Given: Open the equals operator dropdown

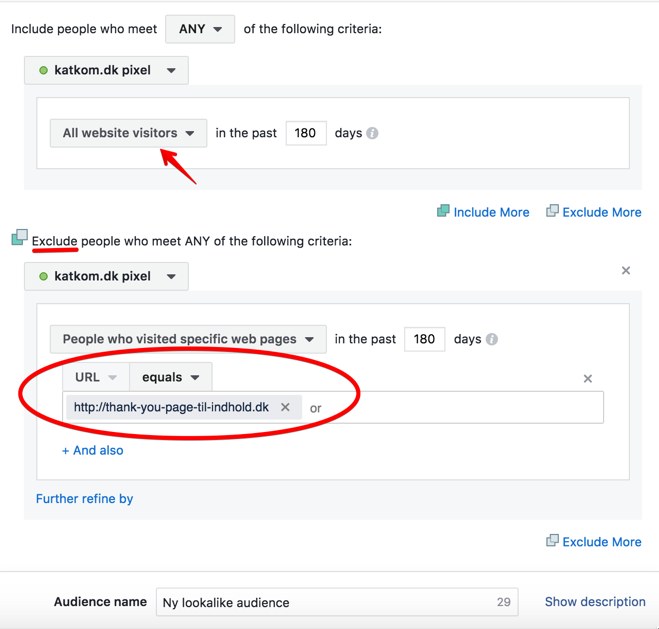Looking at the screenshot, I should pos(170,377).
